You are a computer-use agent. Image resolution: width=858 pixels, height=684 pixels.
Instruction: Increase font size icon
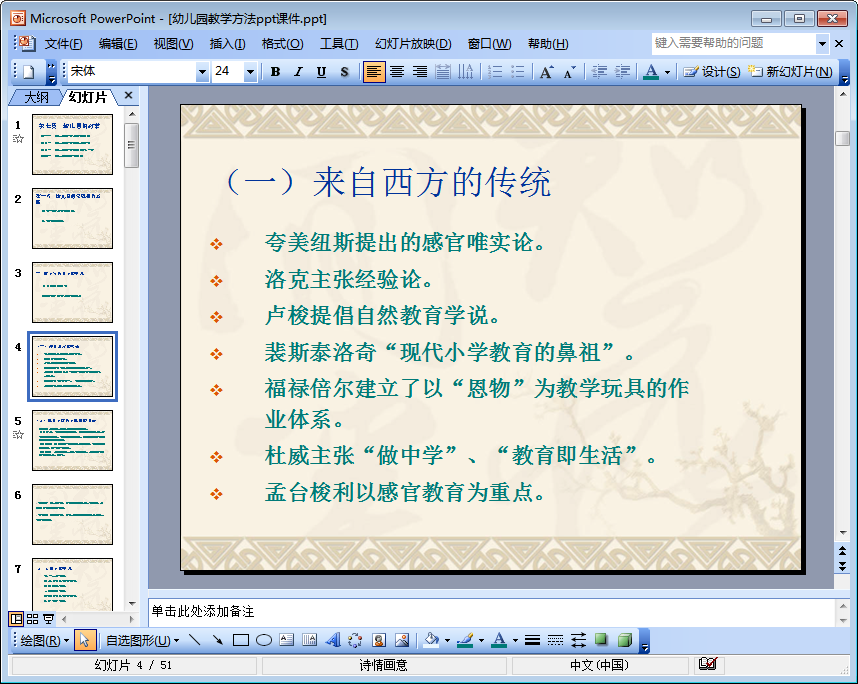click(x=546, y=72)
